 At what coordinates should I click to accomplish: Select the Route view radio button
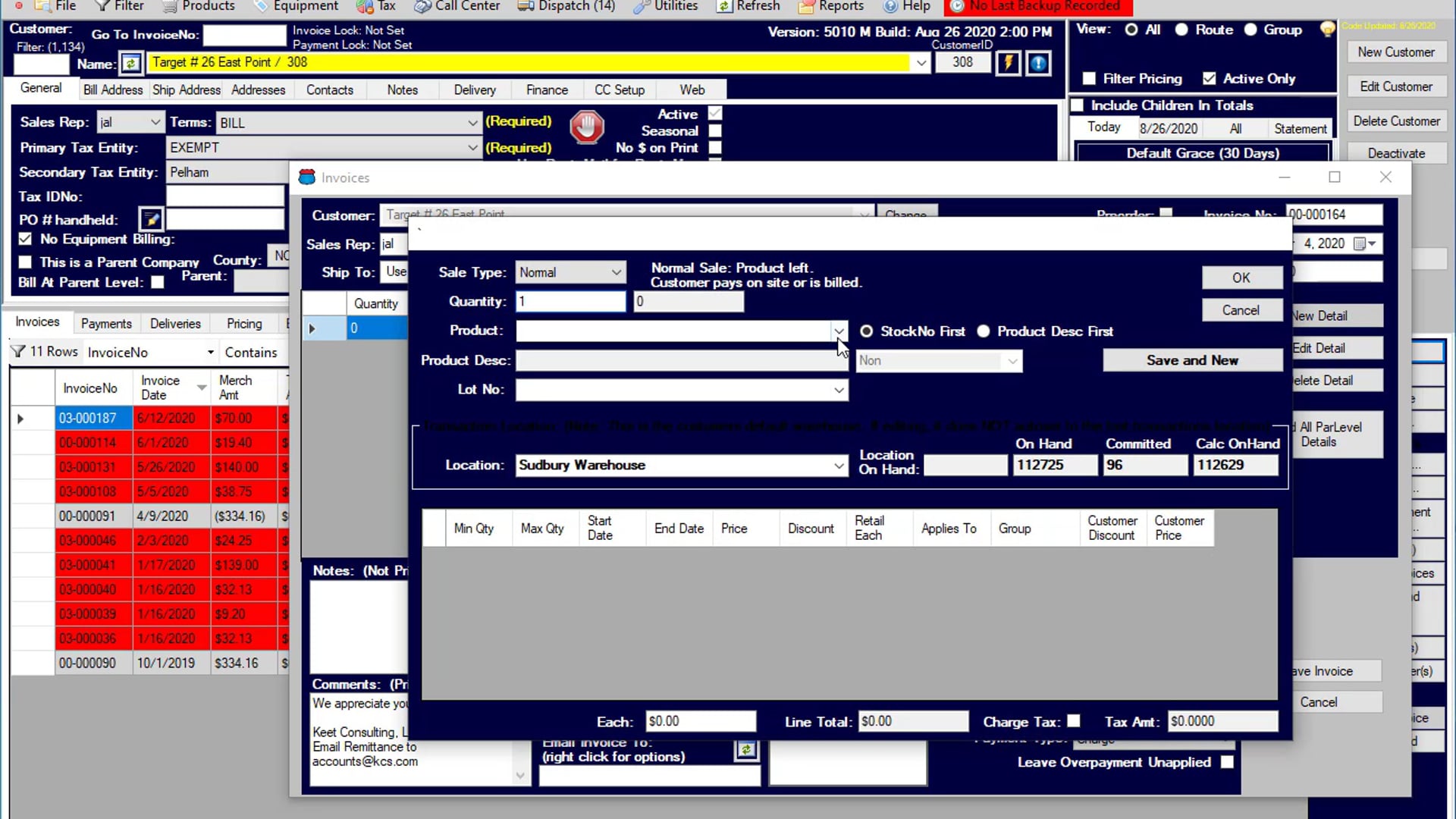click(1181, 30)
